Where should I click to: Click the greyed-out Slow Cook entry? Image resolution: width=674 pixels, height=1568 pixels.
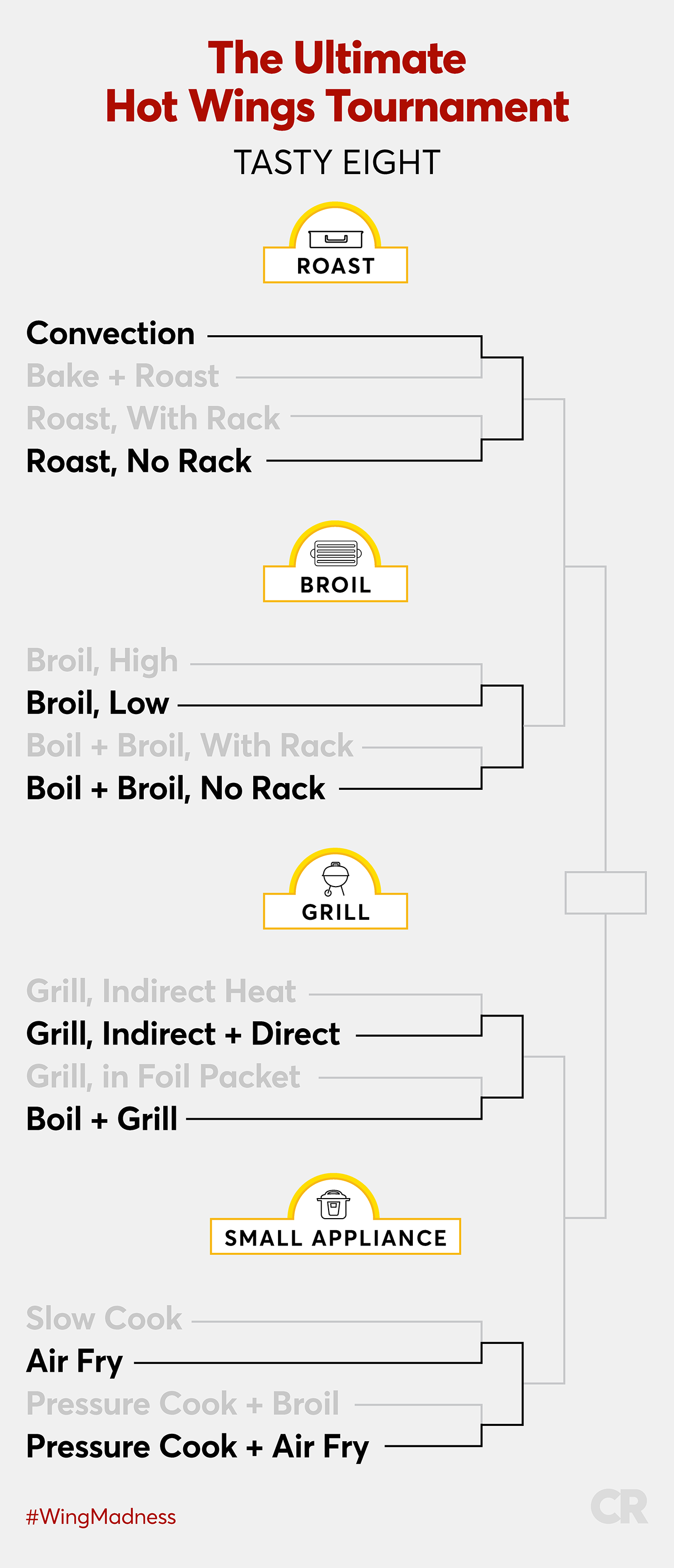click(104, 1319)
